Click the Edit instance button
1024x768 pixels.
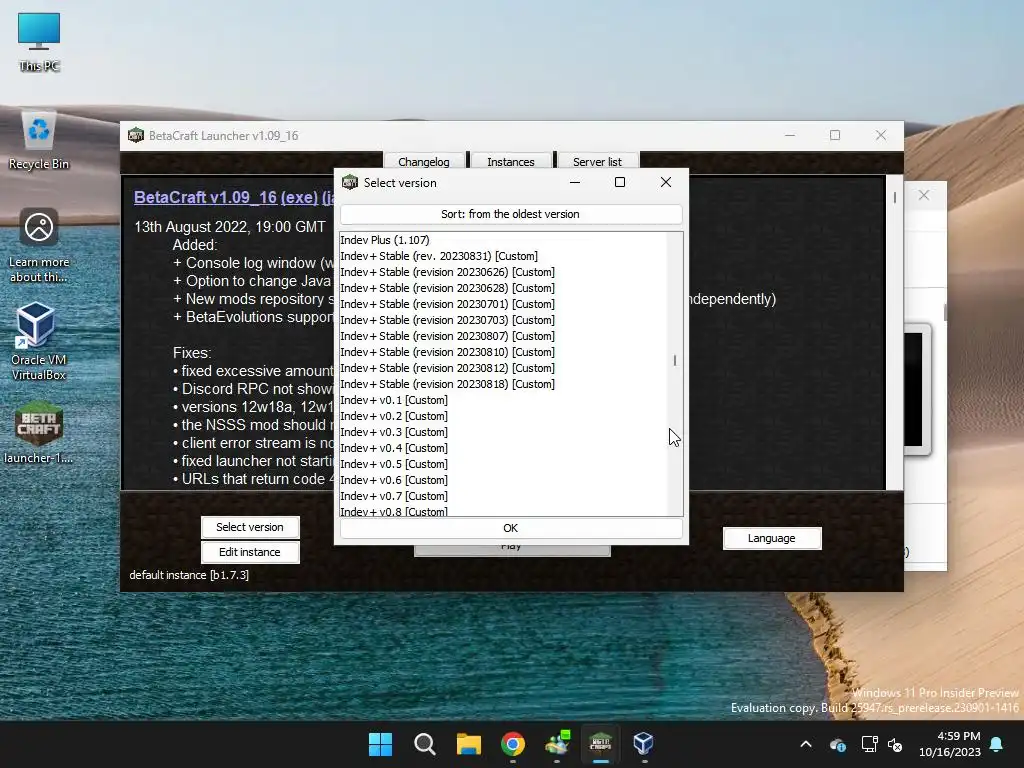coord(249,552)
